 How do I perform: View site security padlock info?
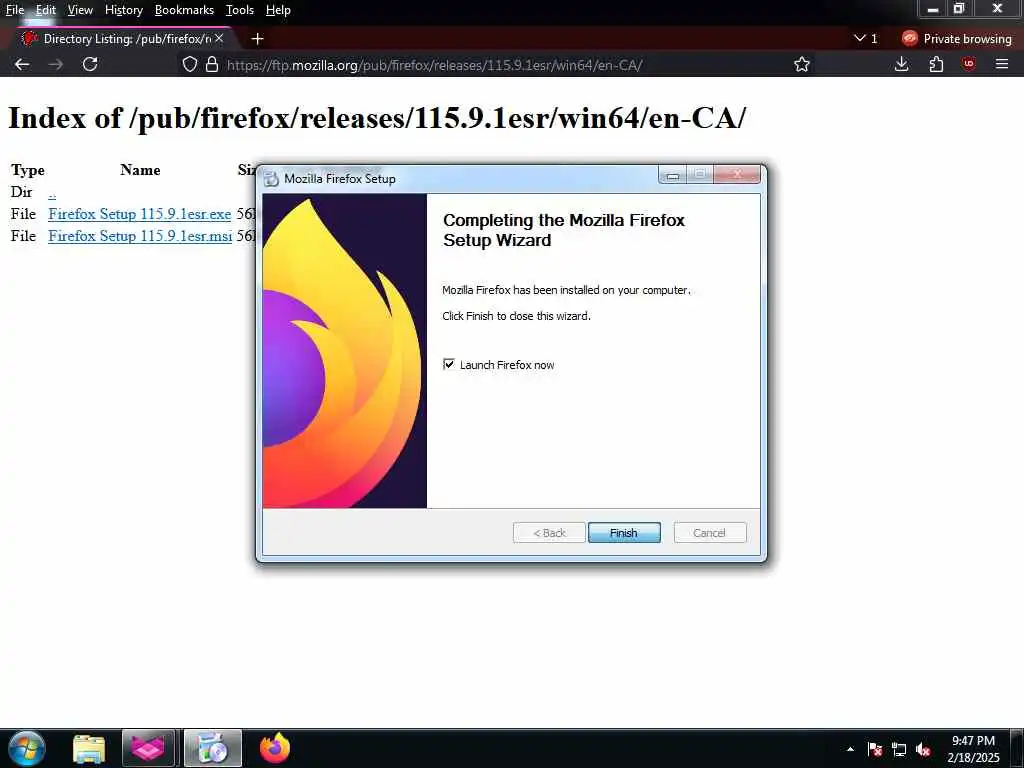coord(212,64)
